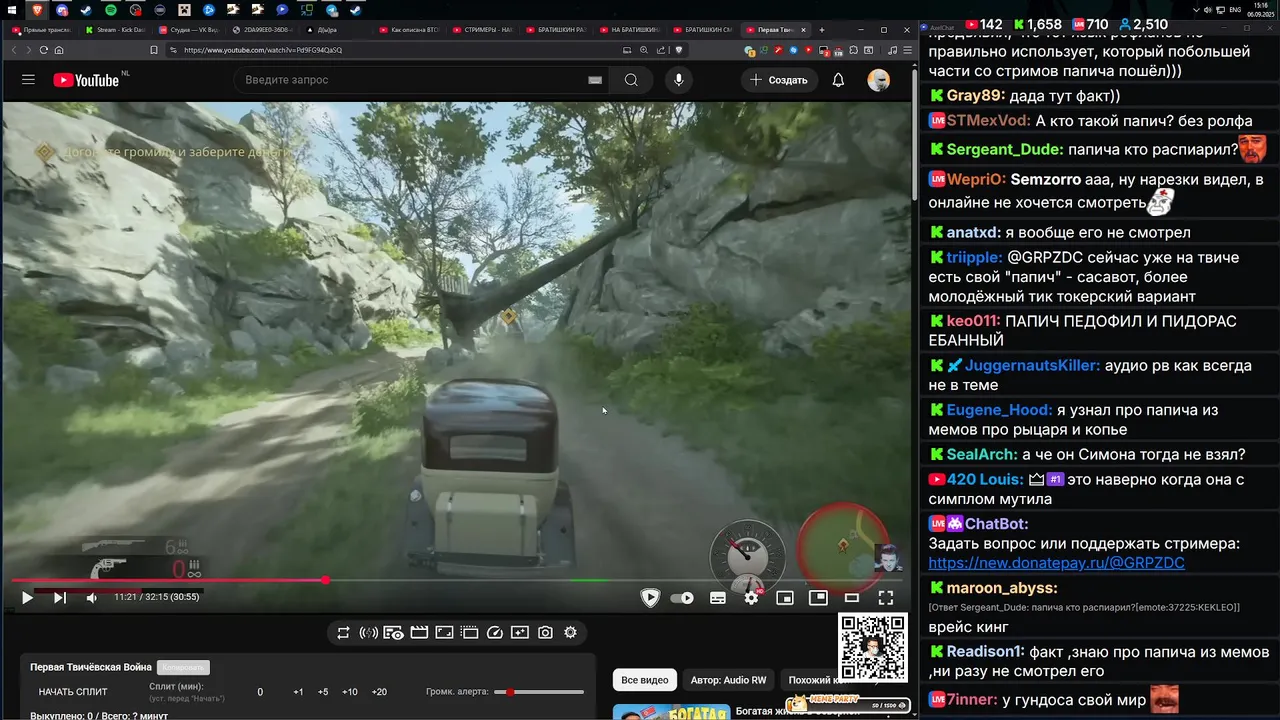The image size is (1280, 720).
Task: Switch to picture-in-picture view
Action: pos(818,598)
